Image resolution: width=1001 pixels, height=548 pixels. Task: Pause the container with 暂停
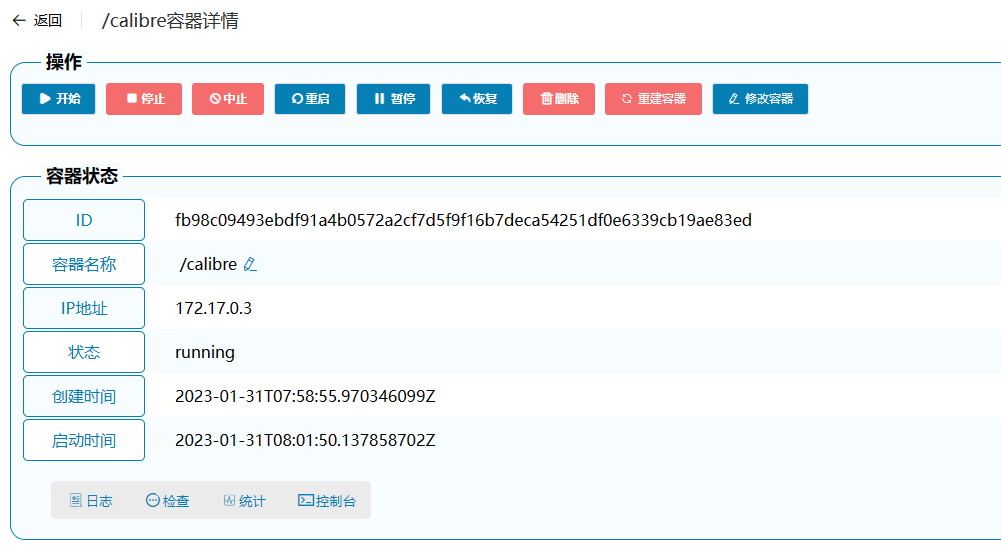pos(394,99)
